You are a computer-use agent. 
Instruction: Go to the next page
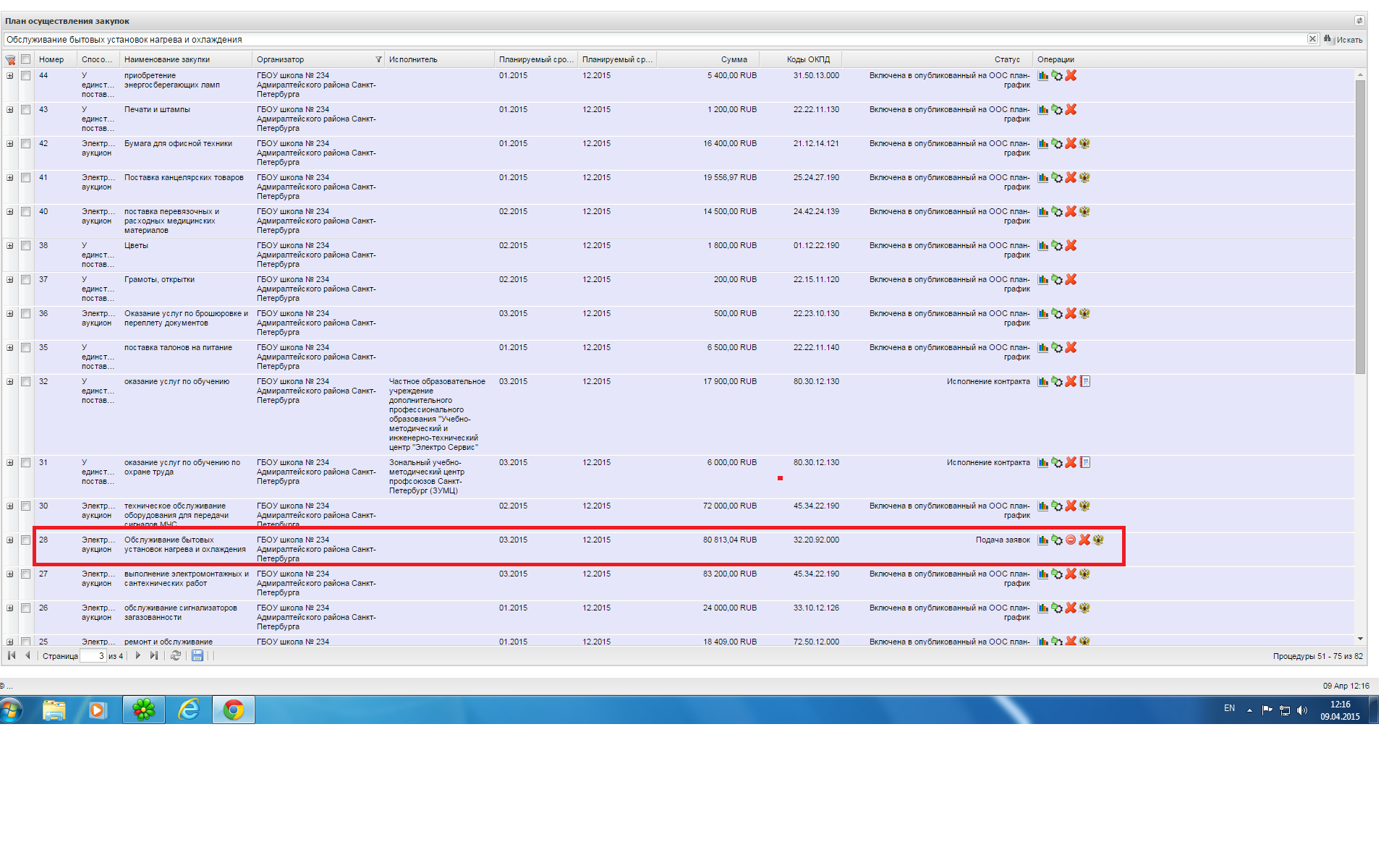pos(137,655)
